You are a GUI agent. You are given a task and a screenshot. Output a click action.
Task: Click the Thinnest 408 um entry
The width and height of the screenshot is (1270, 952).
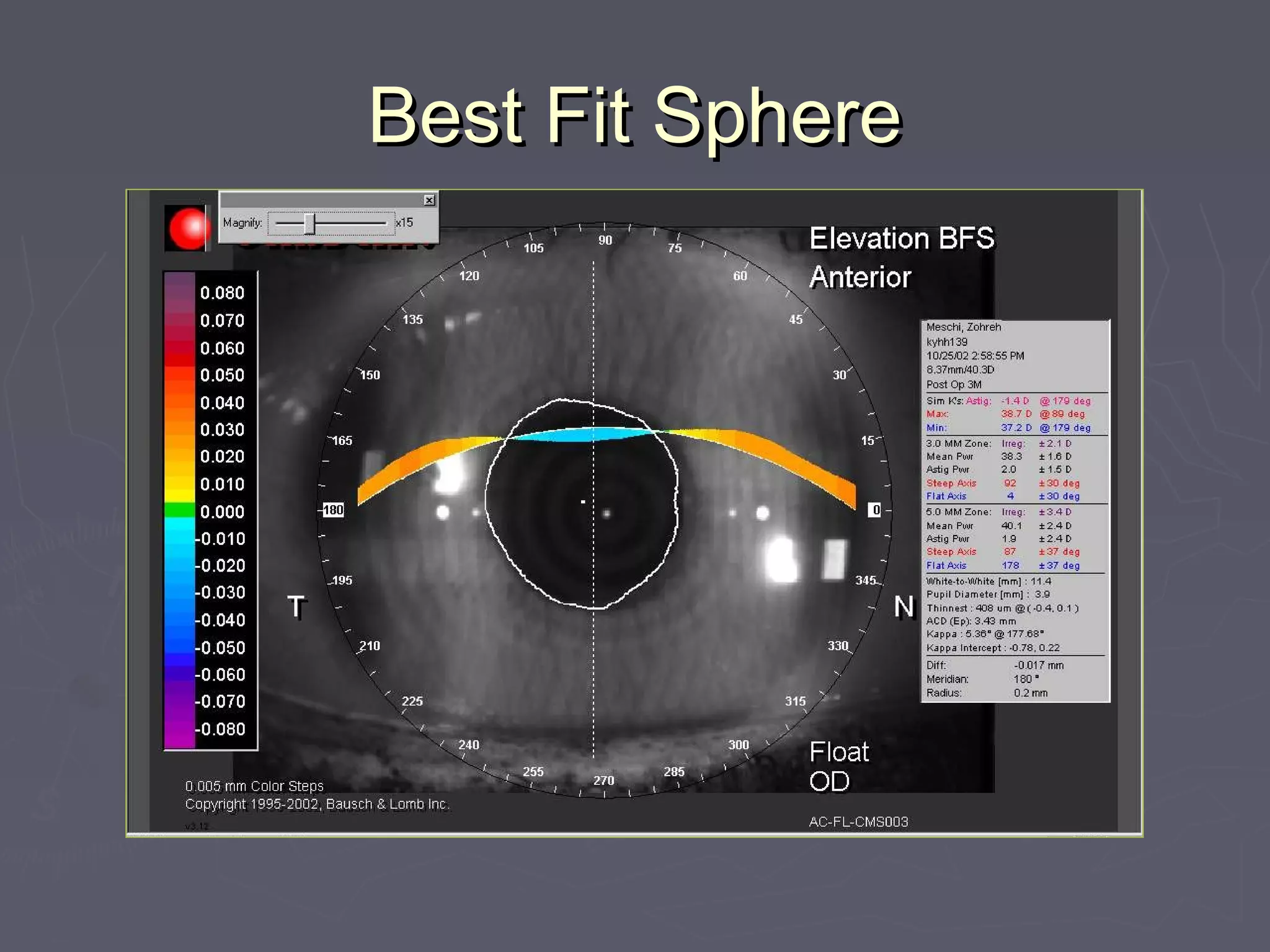tap(1002, 608)
